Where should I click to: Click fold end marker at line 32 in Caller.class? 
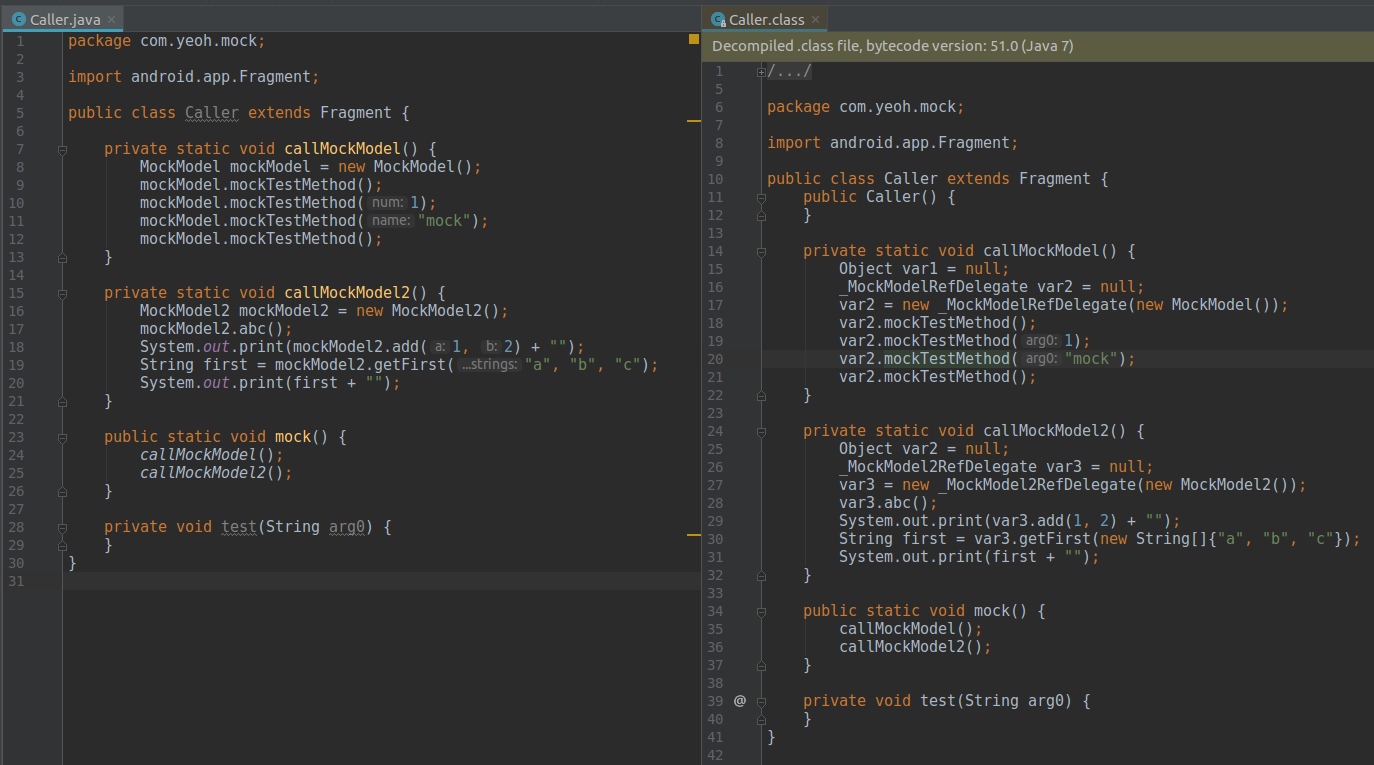coord(761,575)
